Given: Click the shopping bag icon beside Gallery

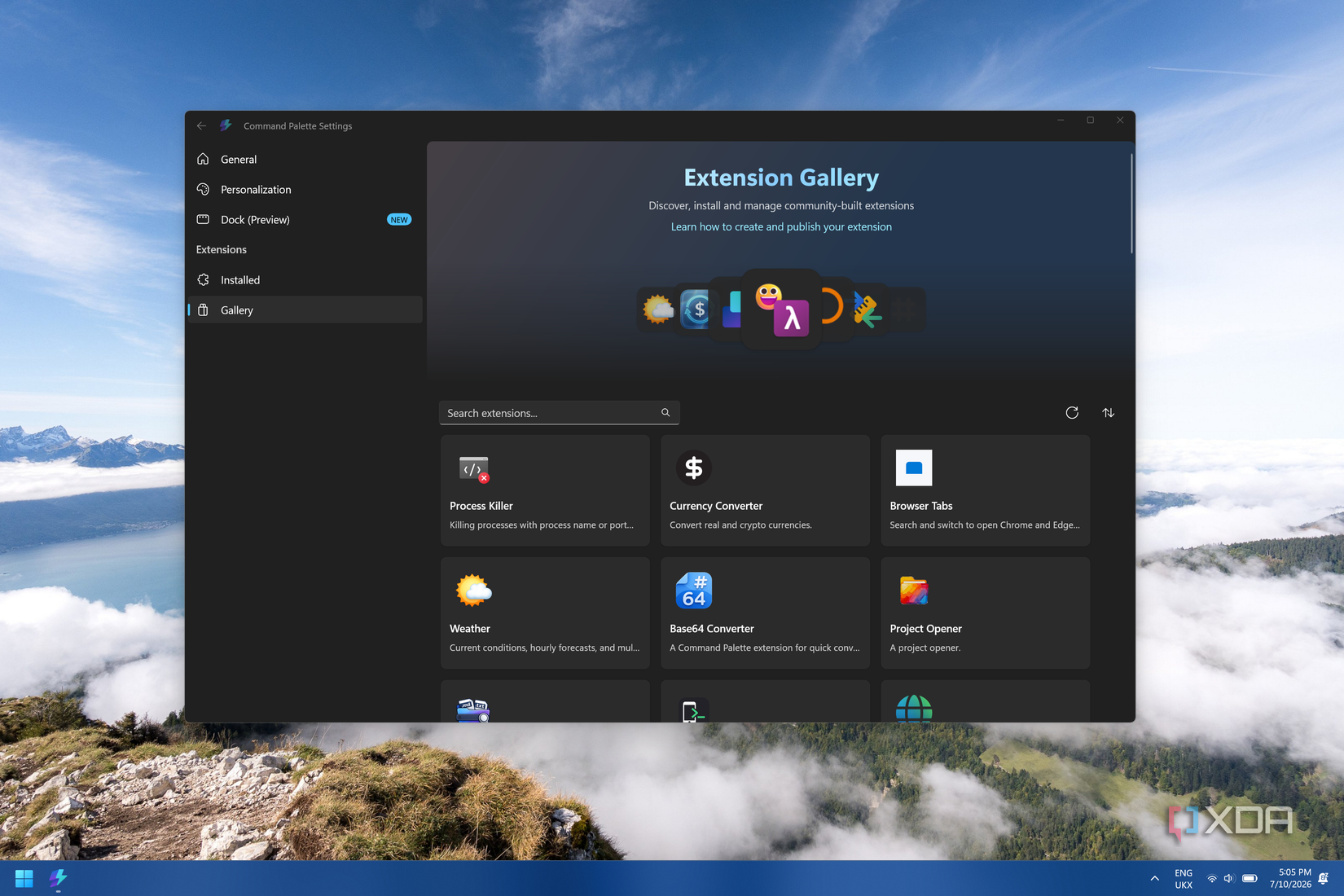Looking at the screenshot, I should [x=204, y=310].
